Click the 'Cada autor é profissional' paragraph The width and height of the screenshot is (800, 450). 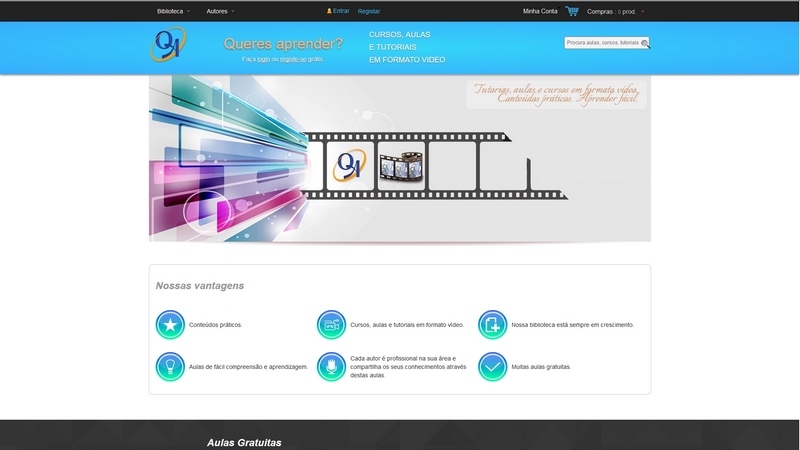(408, 367)
